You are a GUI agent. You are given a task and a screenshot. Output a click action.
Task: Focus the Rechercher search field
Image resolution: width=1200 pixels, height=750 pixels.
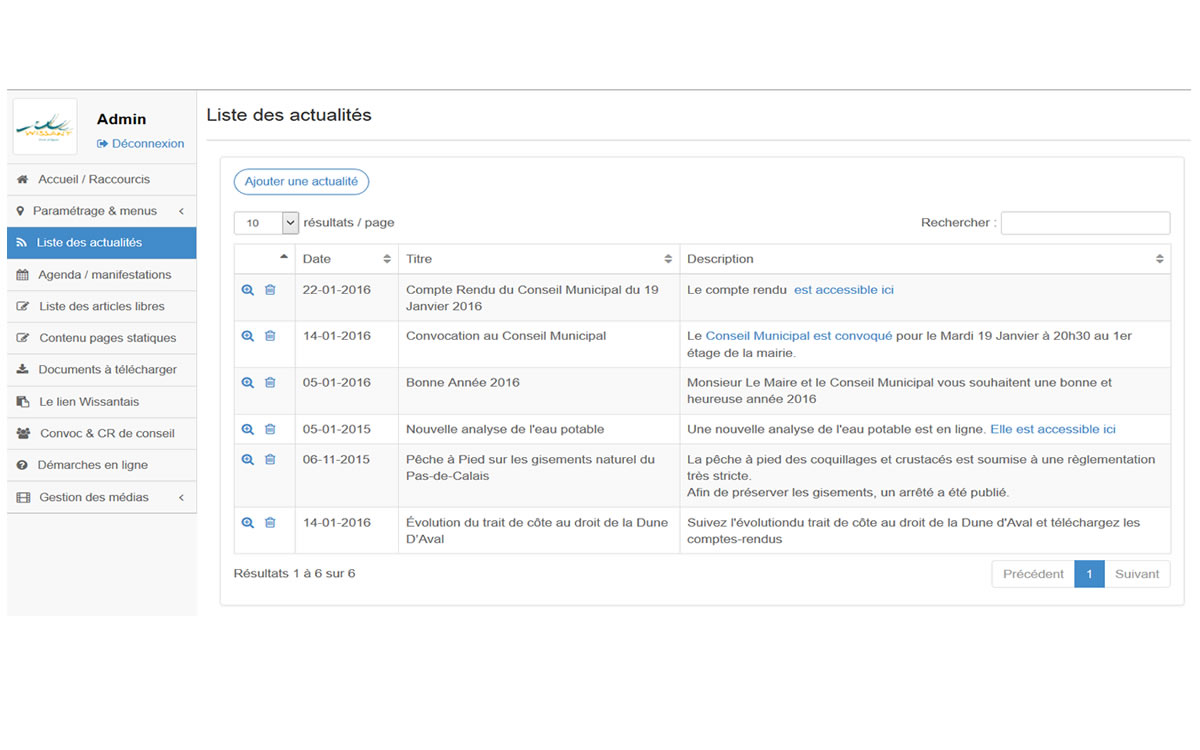(x=1085, y=223)
